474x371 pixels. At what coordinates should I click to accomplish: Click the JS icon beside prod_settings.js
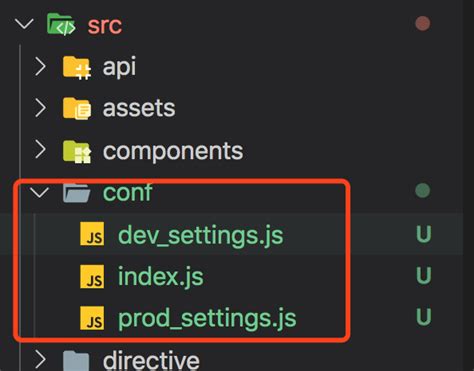92,318
